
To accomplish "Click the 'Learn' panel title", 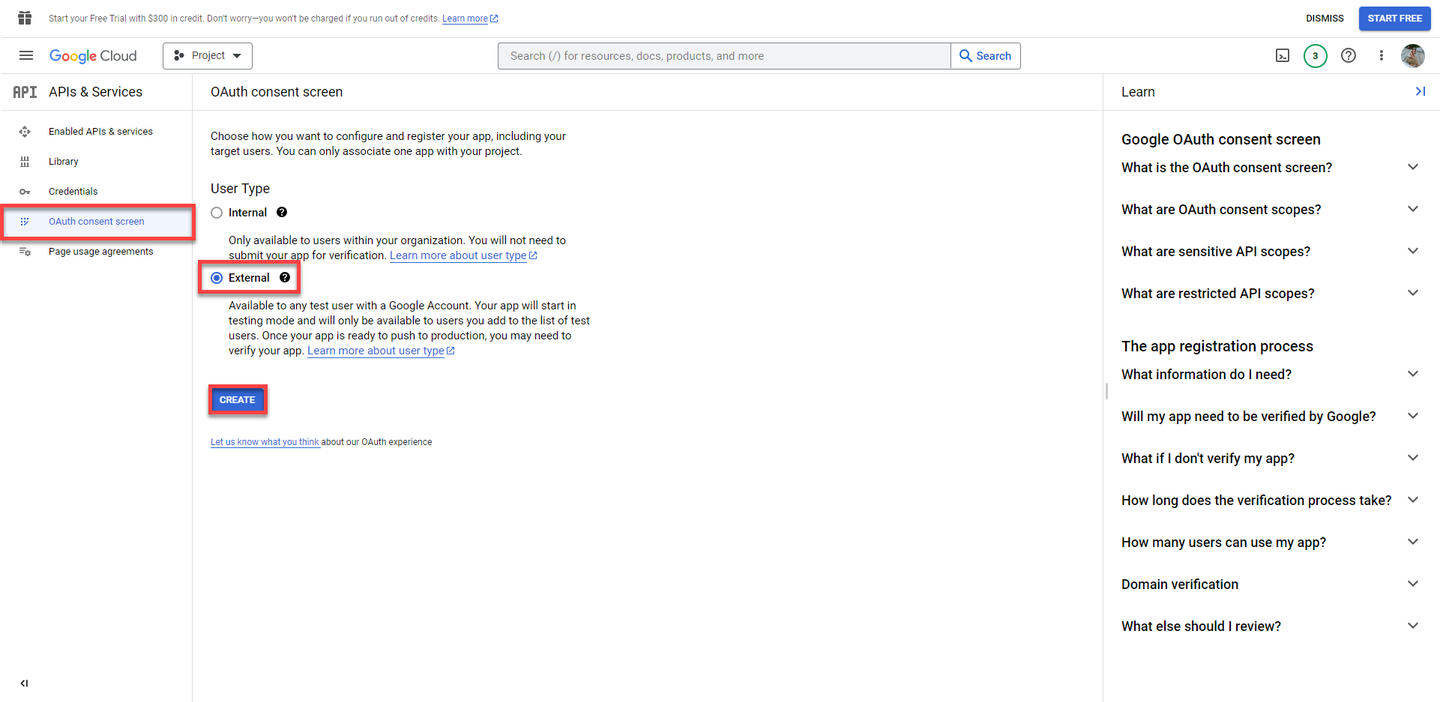I will coord(1138,92).
